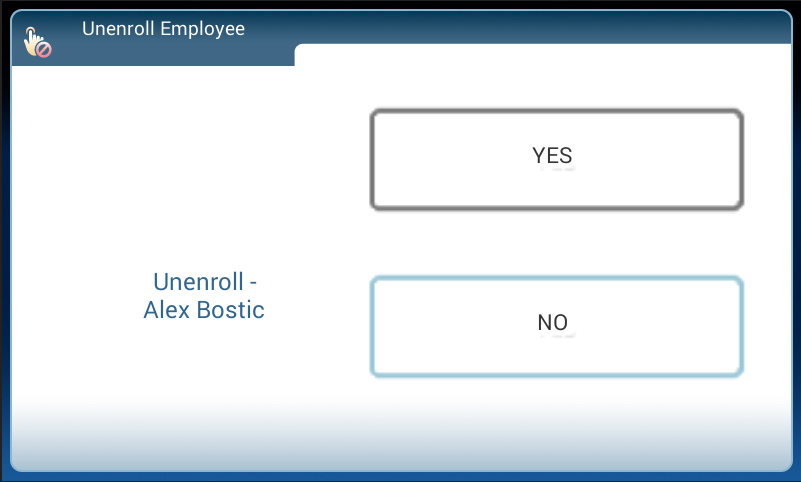Click the Alex Bostic name text
The width and height of the screenshot is (801, 482).
coord(204,310)
